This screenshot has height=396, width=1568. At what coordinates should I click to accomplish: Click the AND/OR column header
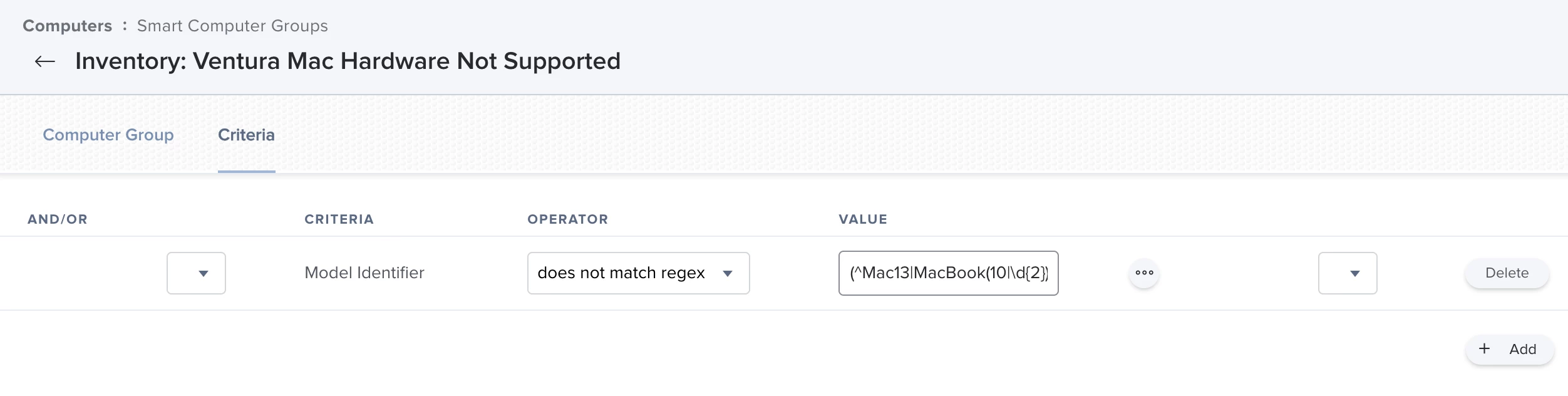point(58,219)
